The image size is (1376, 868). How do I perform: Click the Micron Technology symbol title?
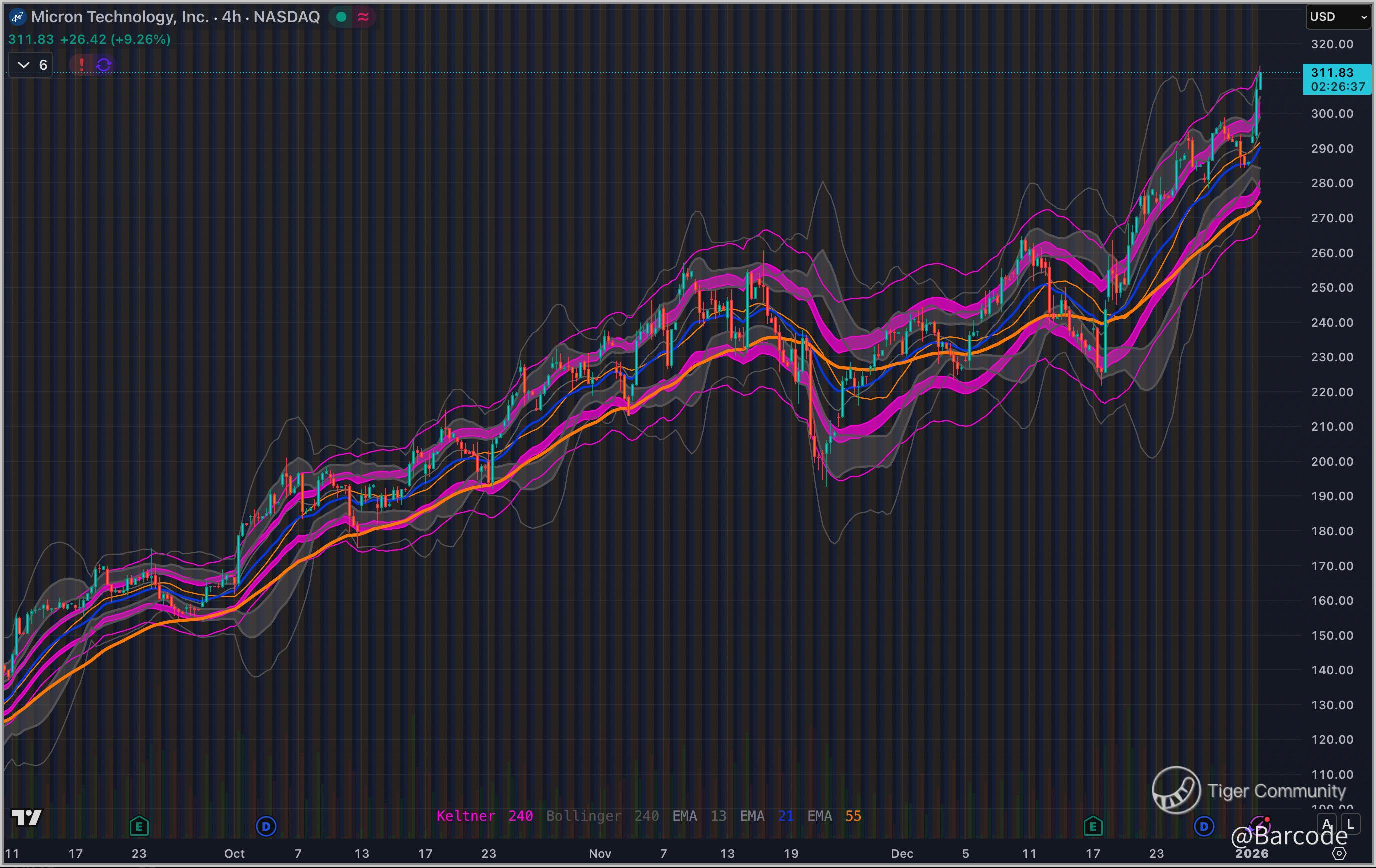coord(120,17)
